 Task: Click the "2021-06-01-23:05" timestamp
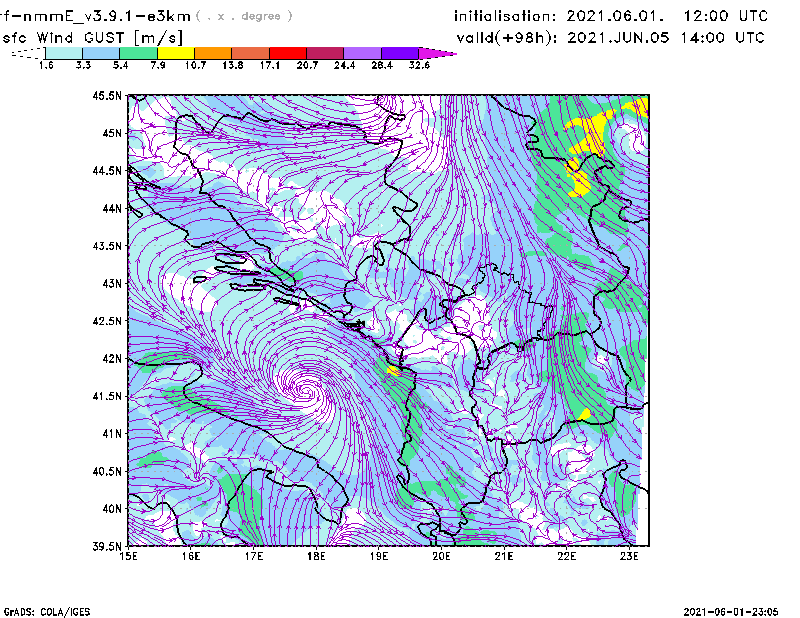[x=731, y=612]
